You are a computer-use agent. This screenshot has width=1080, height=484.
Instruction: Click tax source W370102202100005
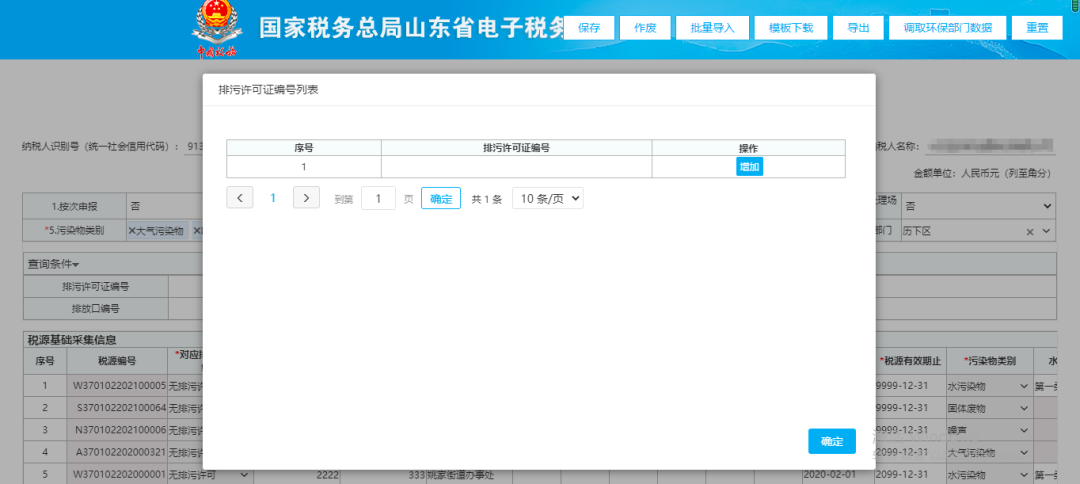(119, 386)
